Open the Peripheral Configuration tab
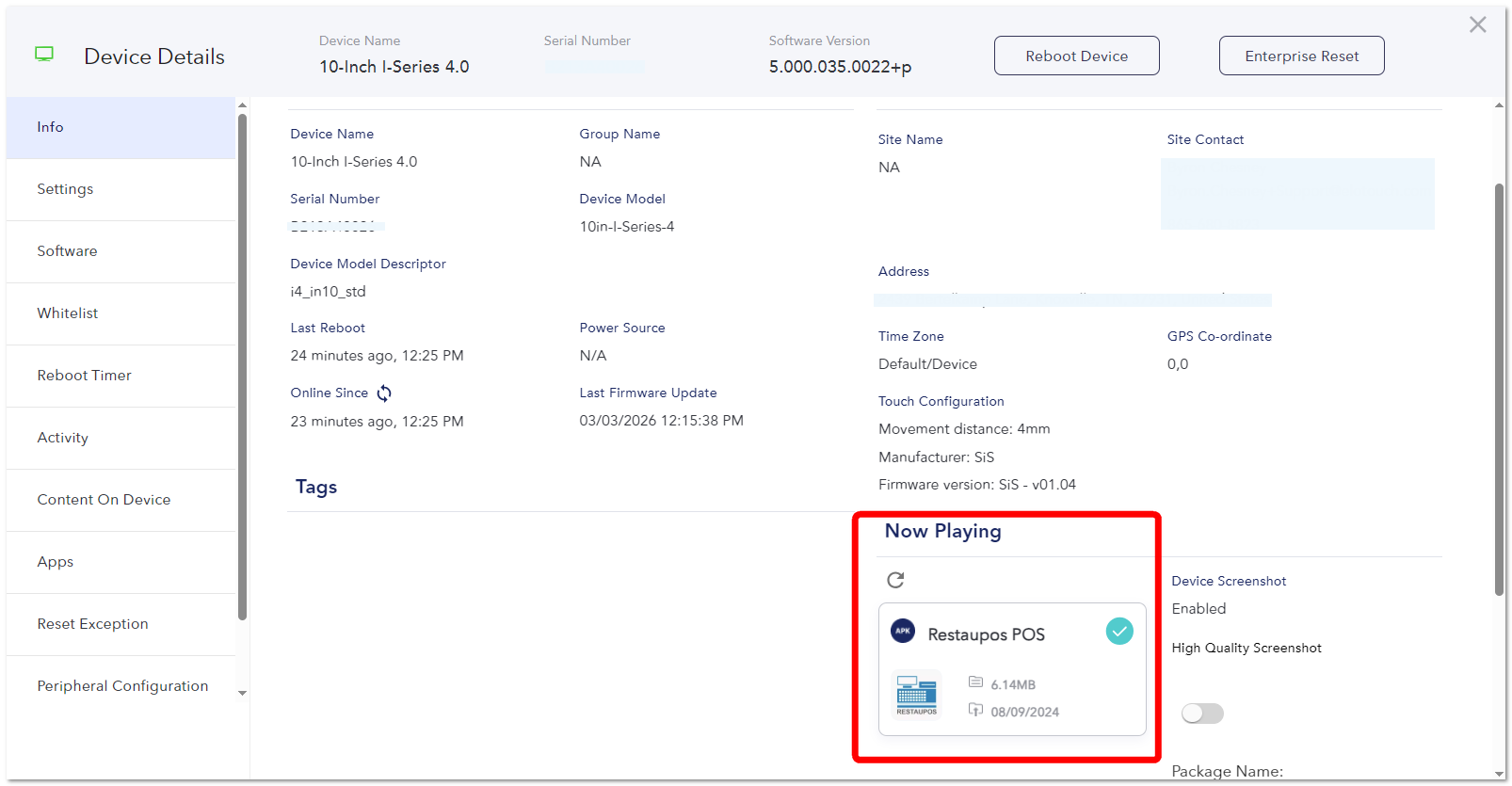The height and width of the screenshot is (786, 1512). [121, 686]
